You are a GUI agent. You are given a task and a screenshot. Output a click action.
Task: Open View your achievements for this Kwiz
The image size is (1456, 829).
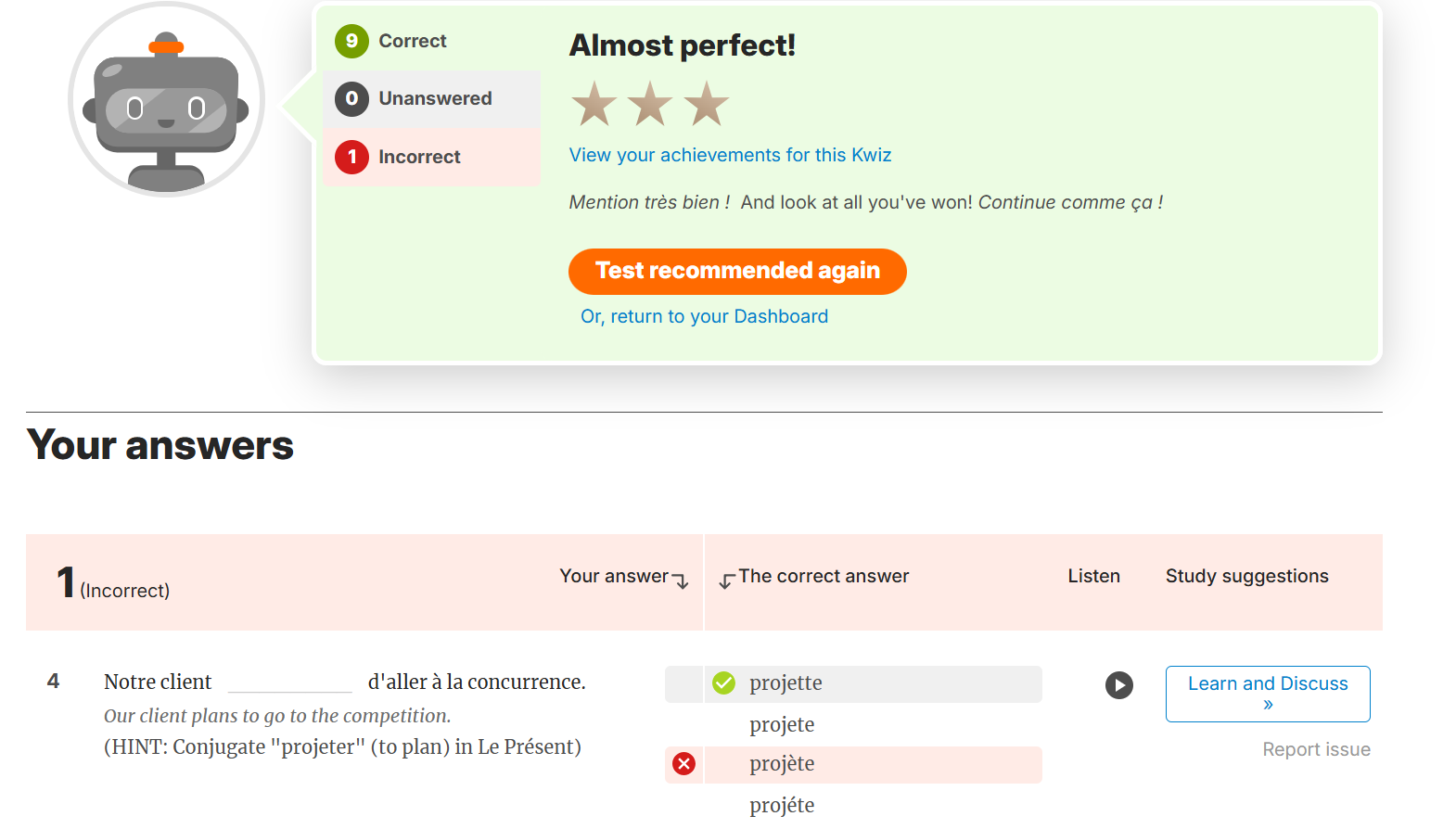[730, 155]
